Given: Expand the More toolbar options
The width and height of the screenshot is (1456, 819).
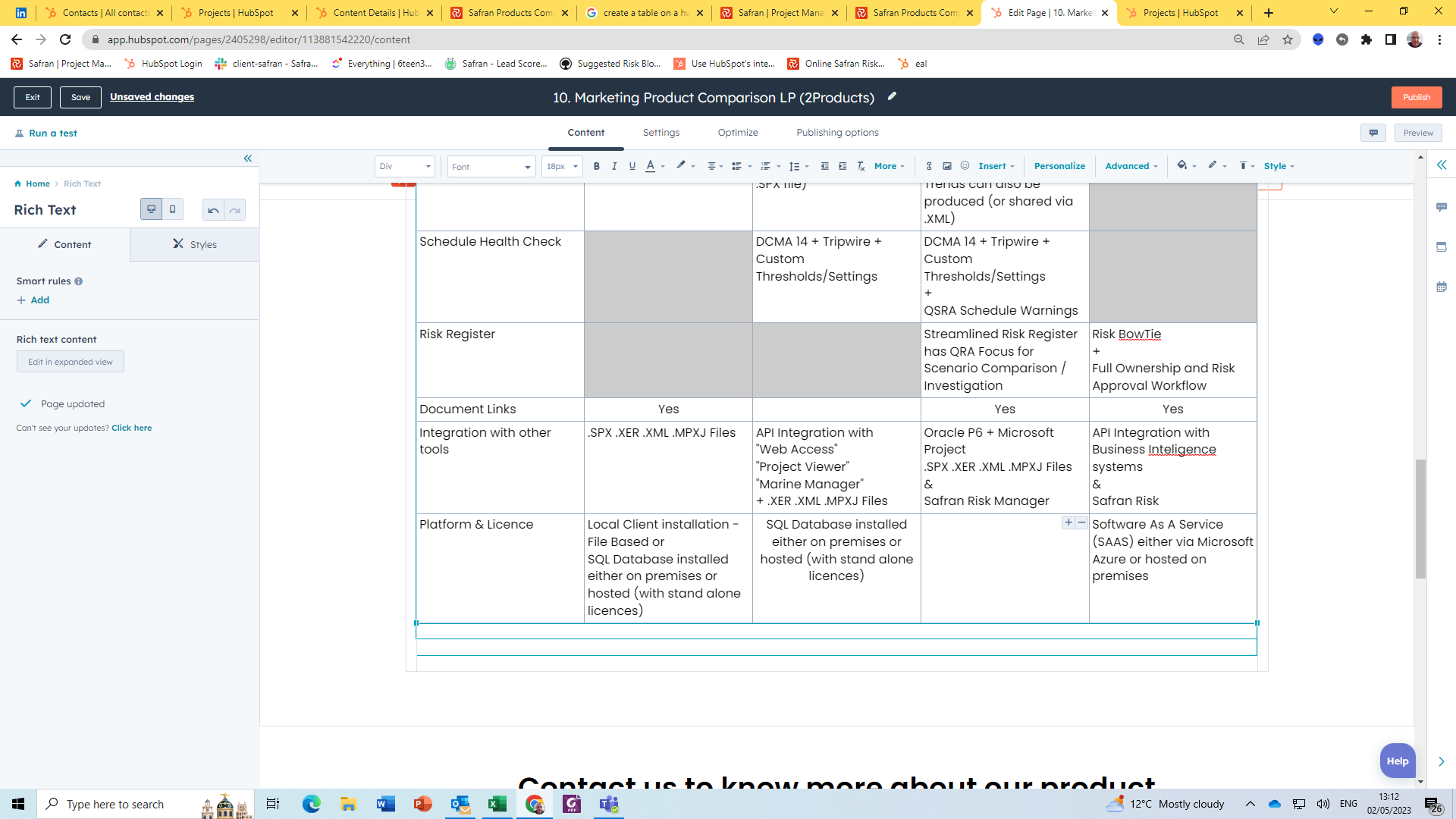Looking at the screenshot, I should click(x=889, y=166).
